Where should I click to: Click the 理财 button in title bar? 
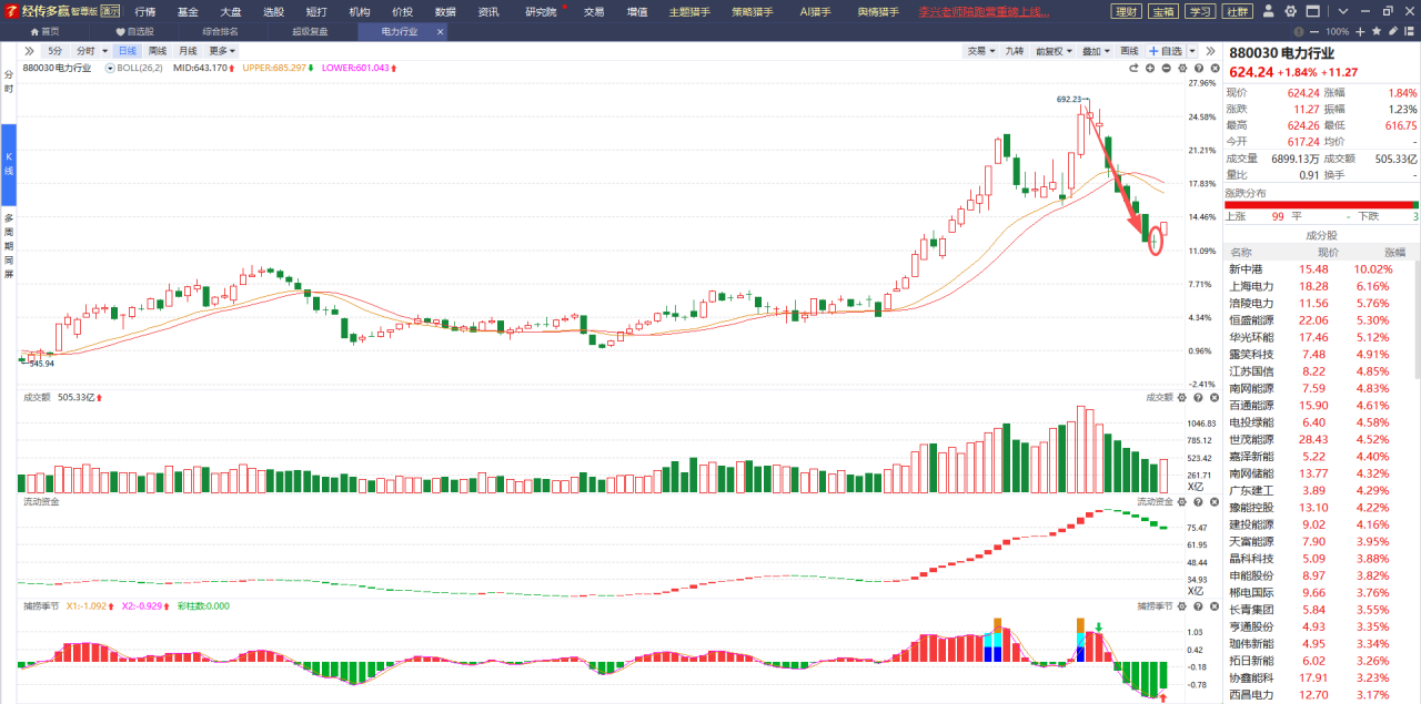click(1126, 12)
